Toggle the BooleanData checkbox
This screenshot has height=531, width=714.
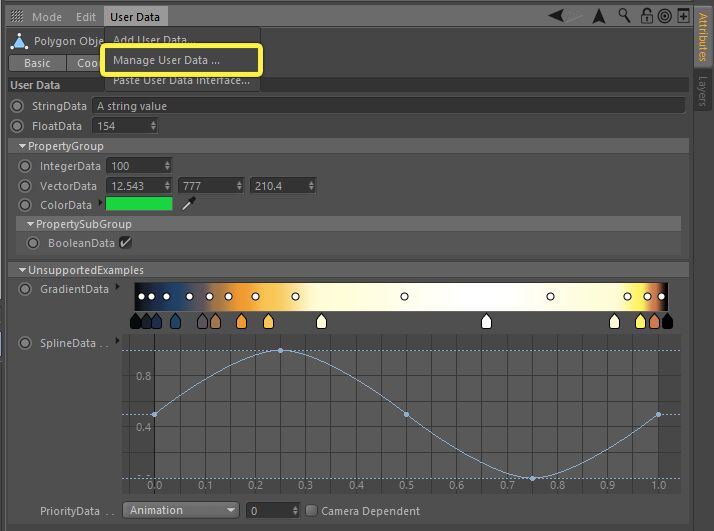tap(126, 242)
